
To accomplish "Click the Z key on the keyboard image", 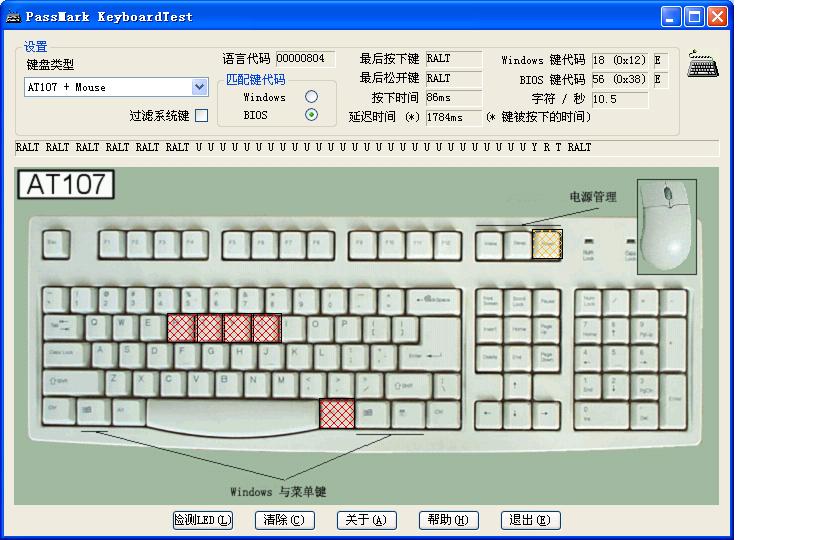I will point(118,383).
